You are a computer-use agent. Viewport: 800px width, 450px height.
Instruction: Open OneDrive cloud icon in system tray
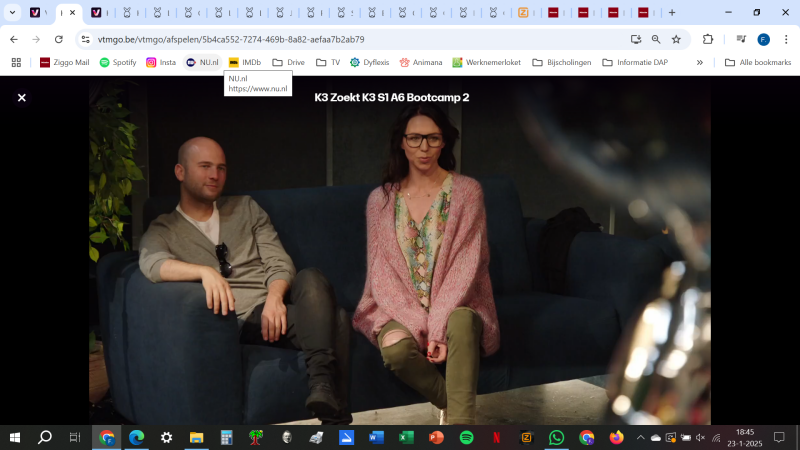(656, 437)
